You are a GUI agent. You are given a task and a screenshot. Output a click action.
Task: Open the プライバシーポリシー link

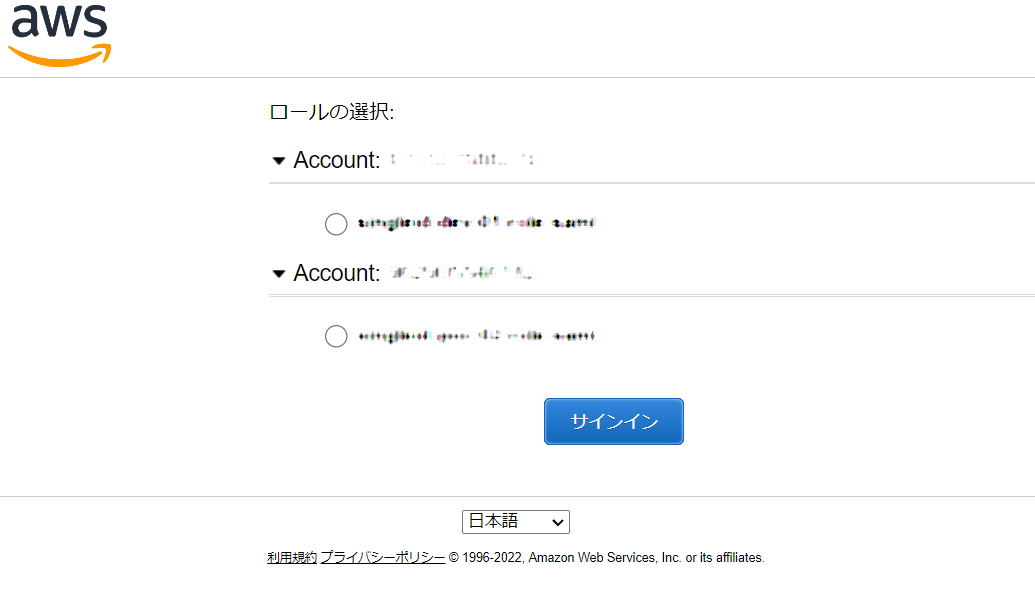pyautogui.click(x=382, y=558)
